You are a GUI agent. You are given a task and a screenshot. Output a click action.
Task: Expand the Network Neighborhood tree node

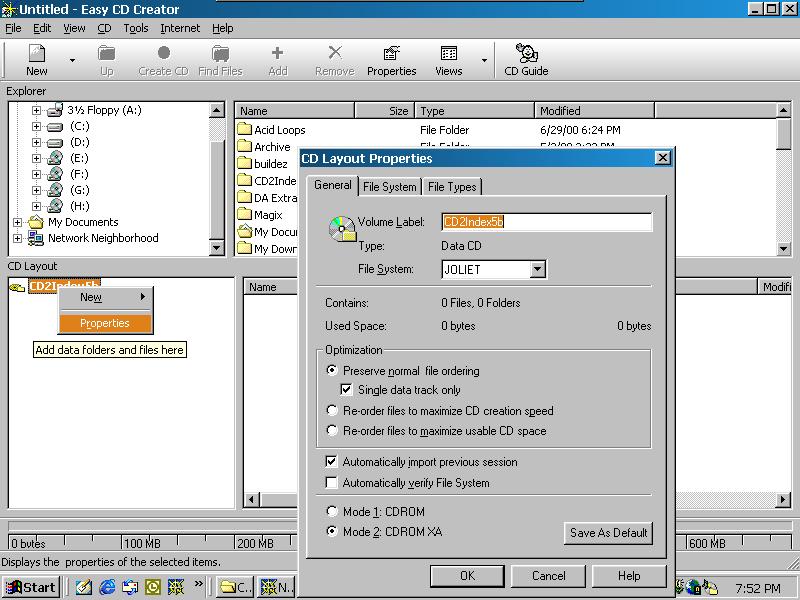(x=17, y=238)
